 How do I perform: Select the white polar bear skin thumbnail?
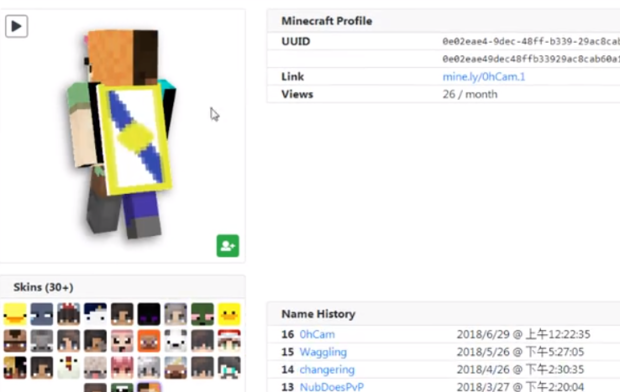click(x=176, y=341)
